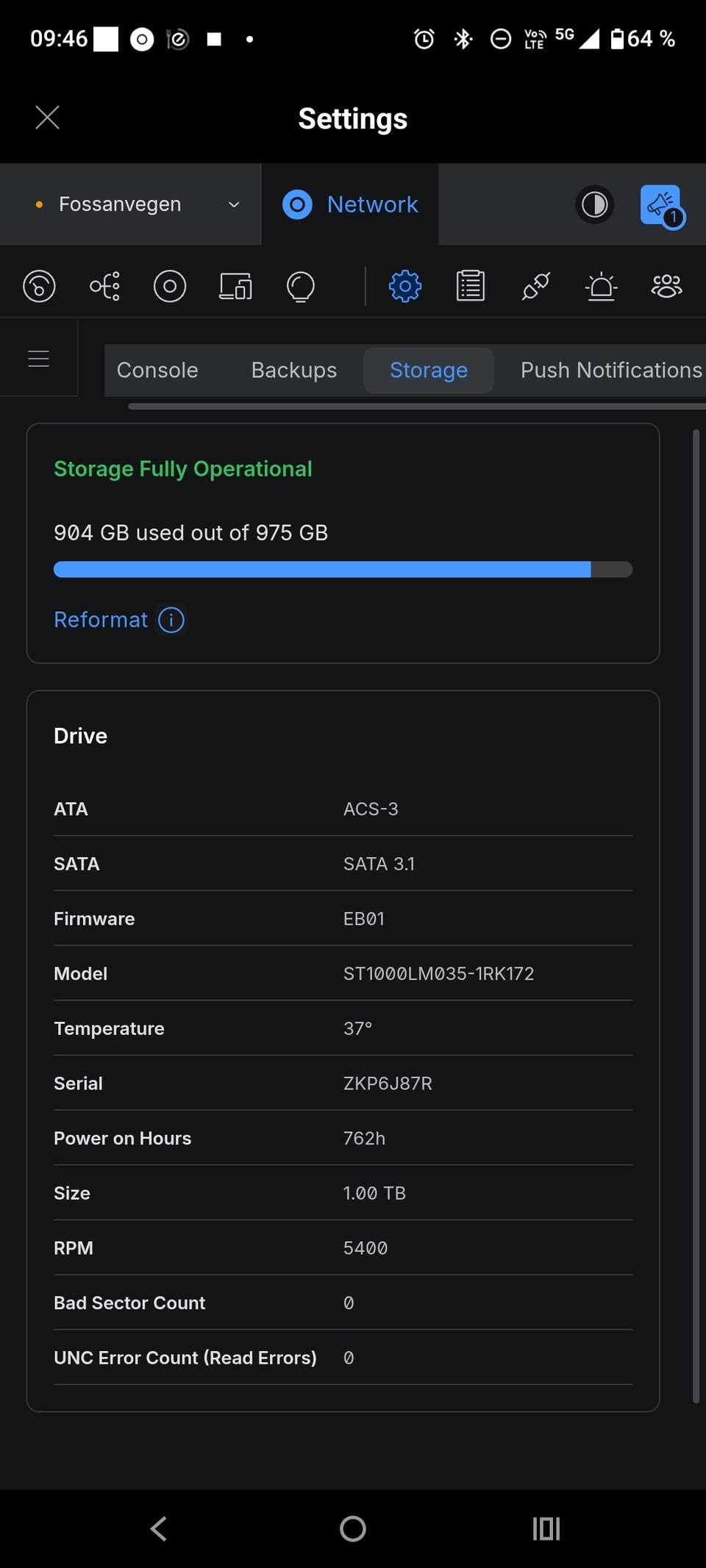Open the admins people icon
Screen dimensions: 706x1568
[x=667, y=286]
